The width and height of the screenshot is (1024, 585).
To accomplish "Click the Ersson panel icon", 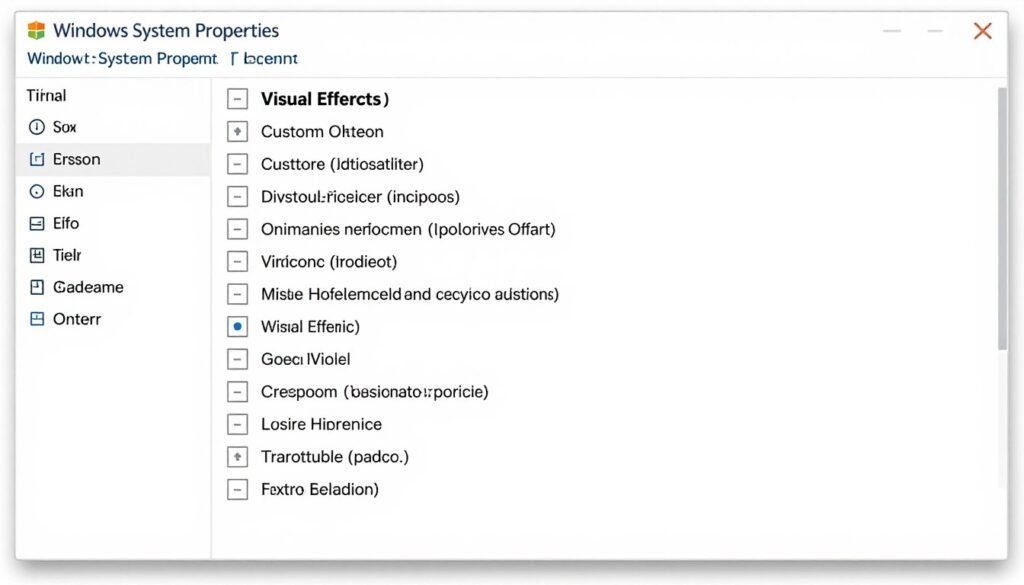I will (37, 159).
